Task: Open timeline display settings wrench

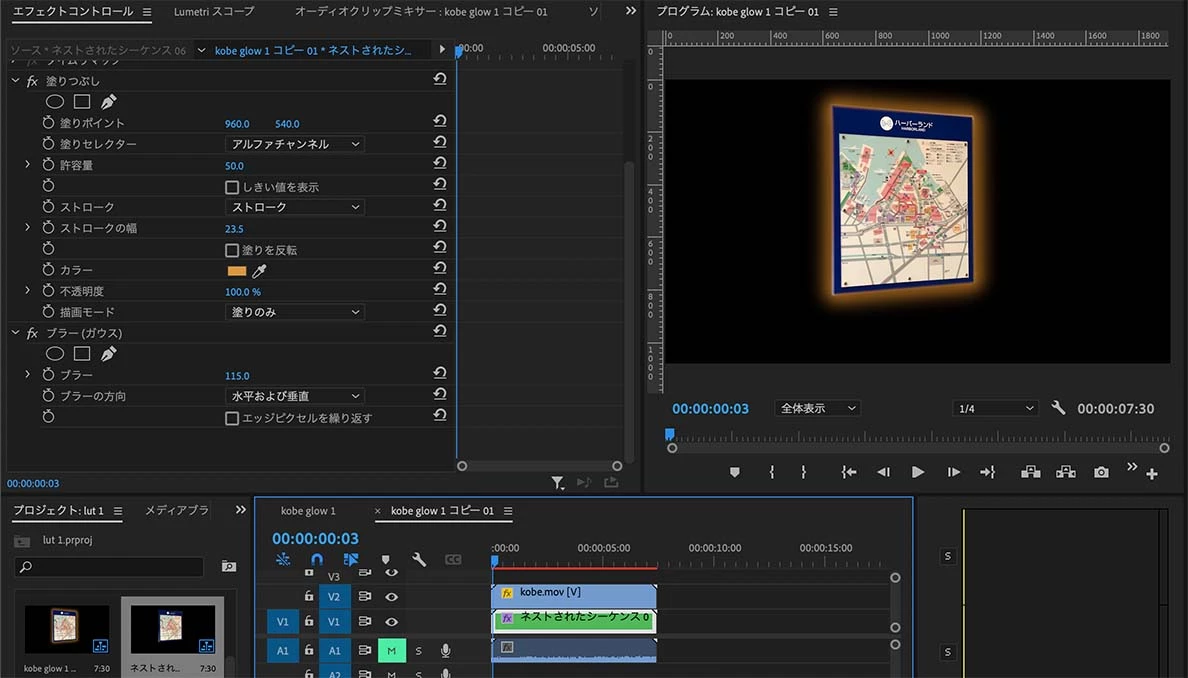Action: (418, 560)
